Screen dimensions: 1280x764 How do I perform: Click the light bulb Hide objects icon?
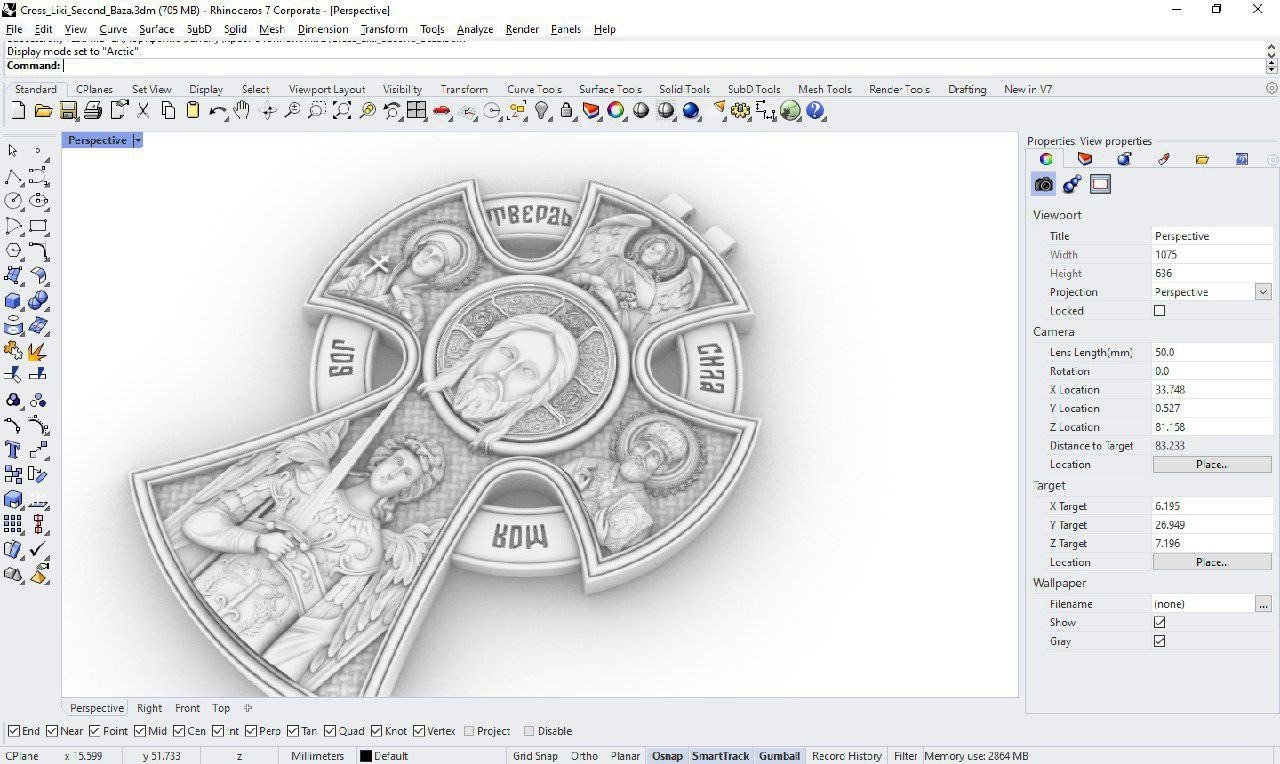click(542, 111)
